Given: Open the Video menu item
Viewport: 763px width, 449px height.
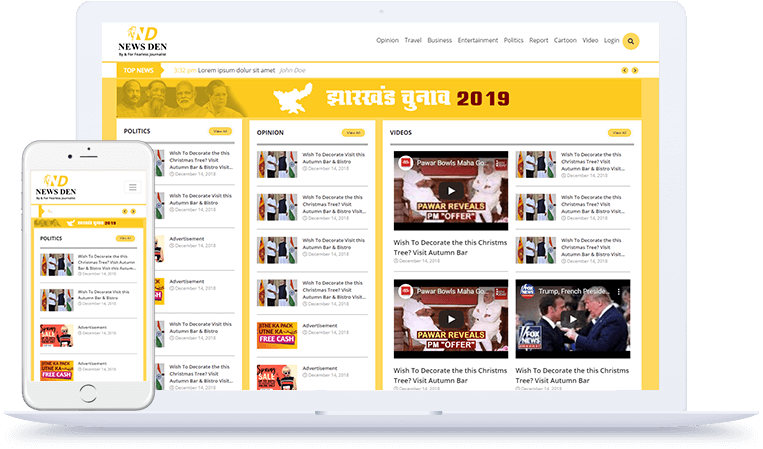Looking at the screenshot, I should (x=590, y=40).
